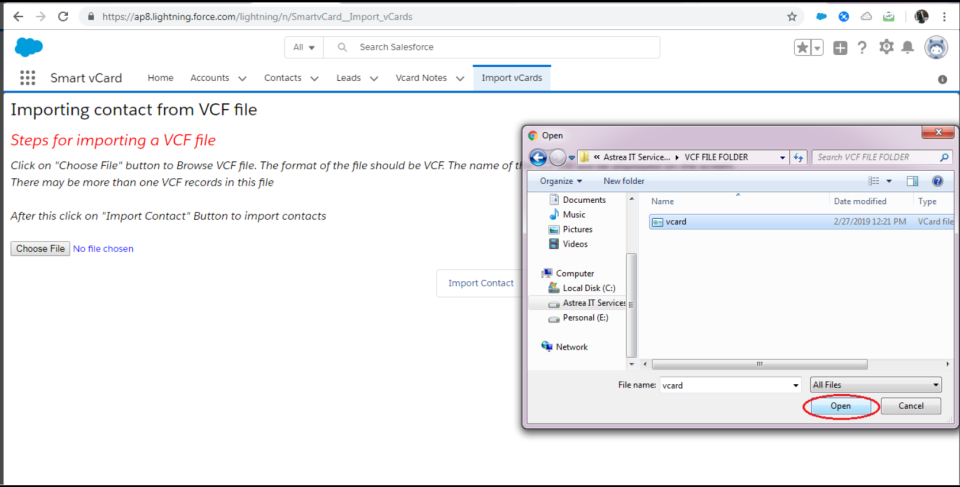Expand the Contacts tab chevron
Viewport: 960px width, 487px height.
pyautogui.click(x=315, y=78)
